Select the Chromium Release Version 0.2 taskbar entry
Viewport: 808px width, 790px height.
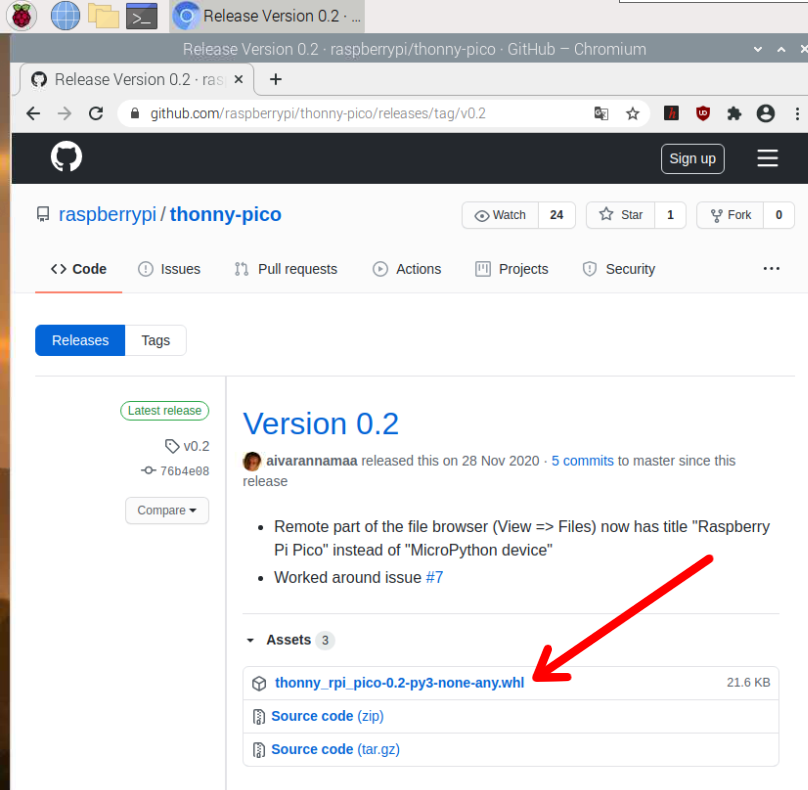tap(267, 16)
